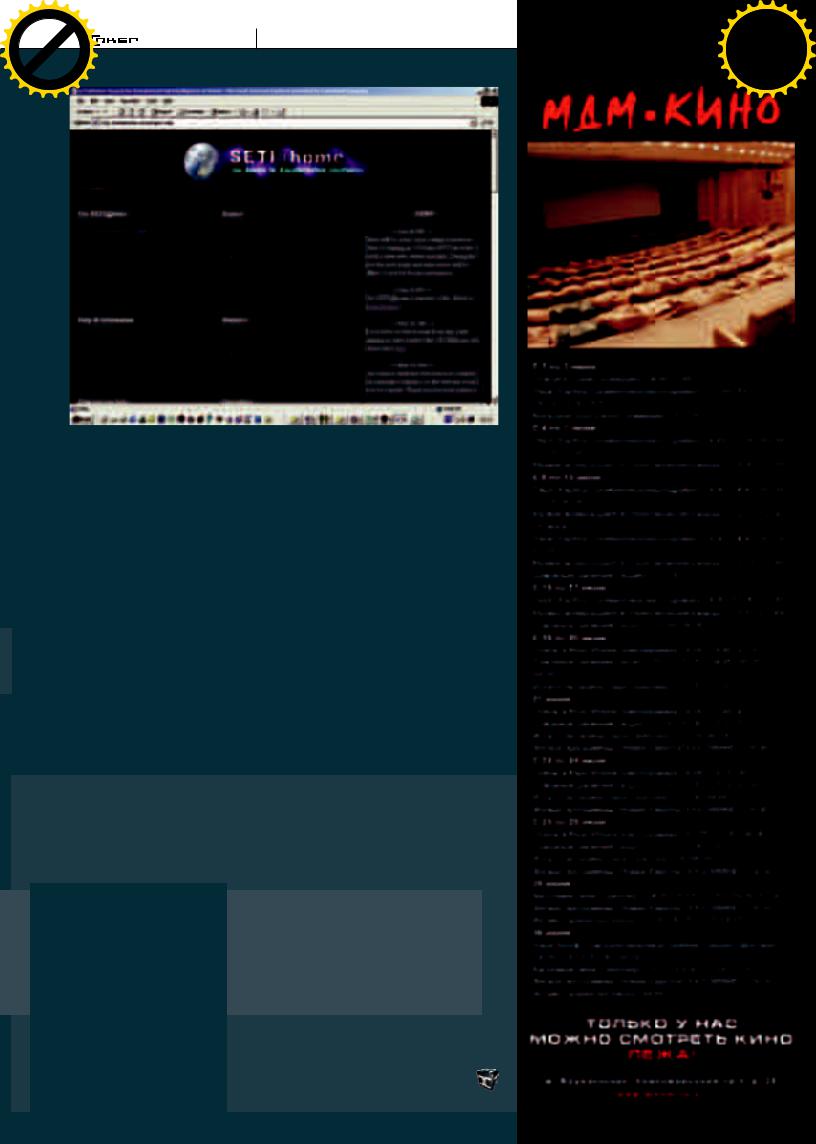This screenshot has width=816, height=1144.
Task: Click the browser window's vertical scrollbar
Action: tap(495, 264)
